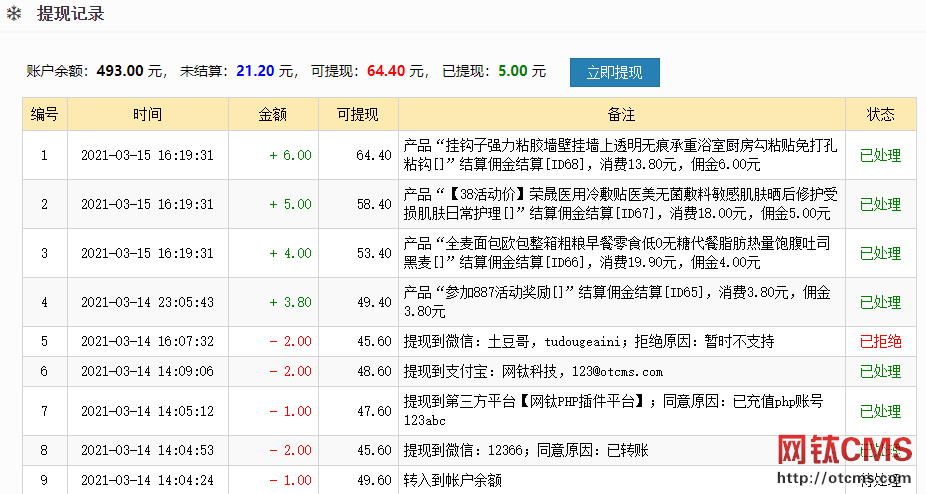Select row number 9 cell
926x494 pixels.
45,480
